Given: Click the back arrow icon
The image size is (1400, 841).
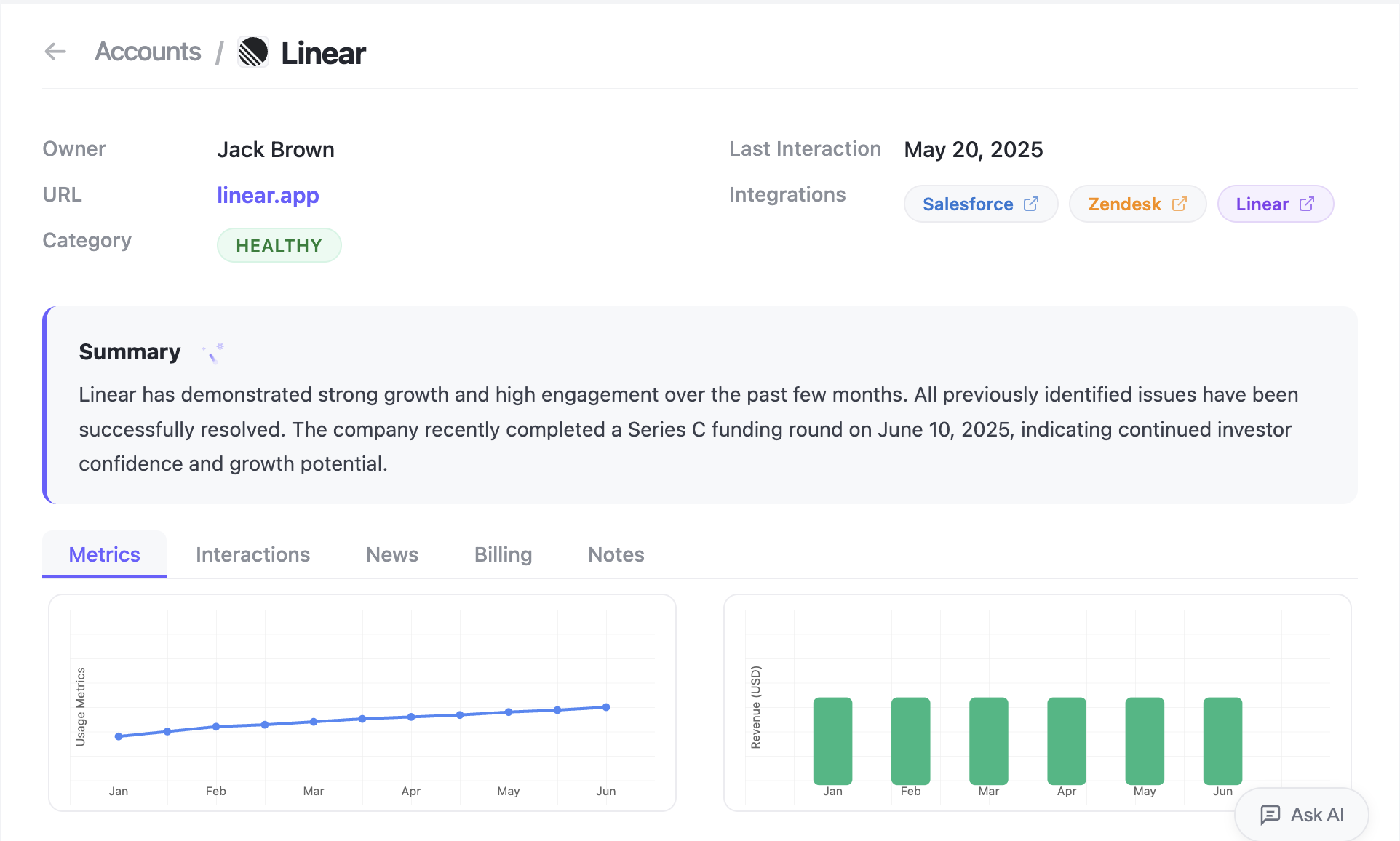Looking at the screenshot, I should (x=55, y=52).
